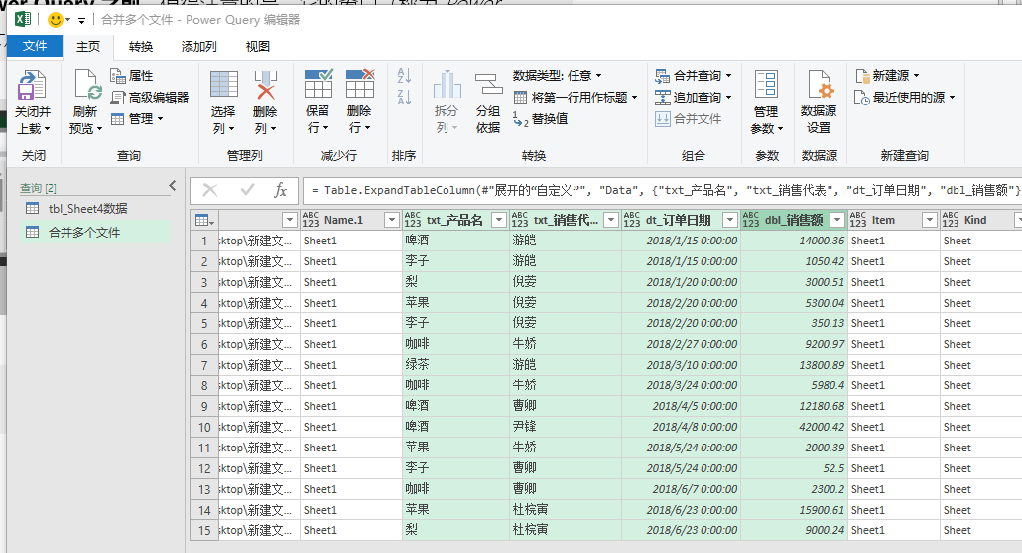Click the Refresh Preview icon
The height and width of the screenshot is (553, 1022).
pyautogui.click(x=85, y=87)
